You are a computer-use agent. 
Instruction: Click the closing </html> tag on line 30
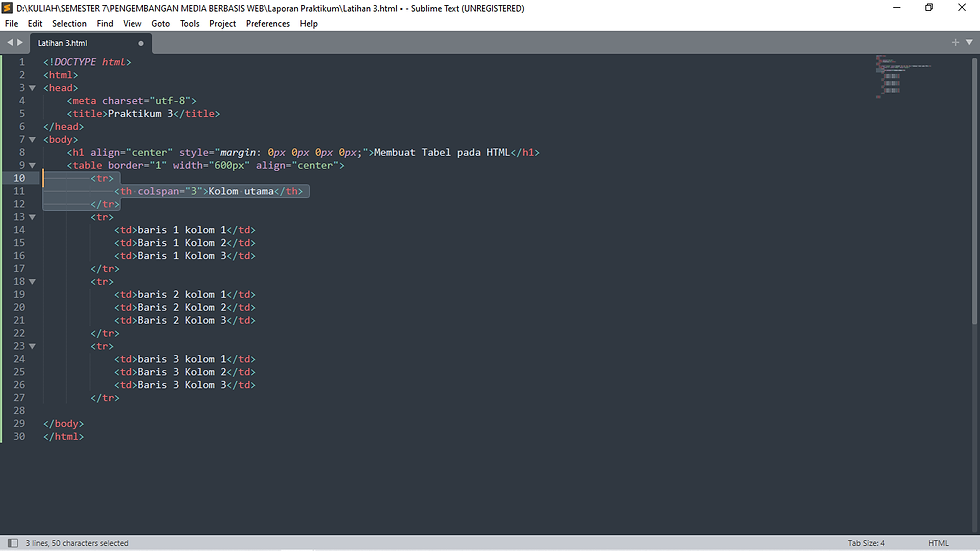click(x=63, y=436)
